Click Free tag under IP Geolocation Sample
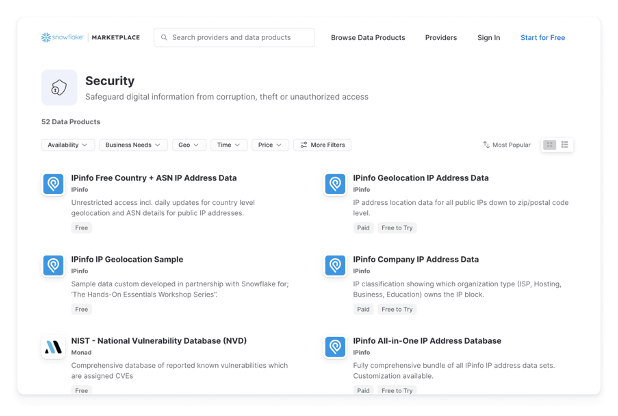618x416 pixels. tap(82, 310)
